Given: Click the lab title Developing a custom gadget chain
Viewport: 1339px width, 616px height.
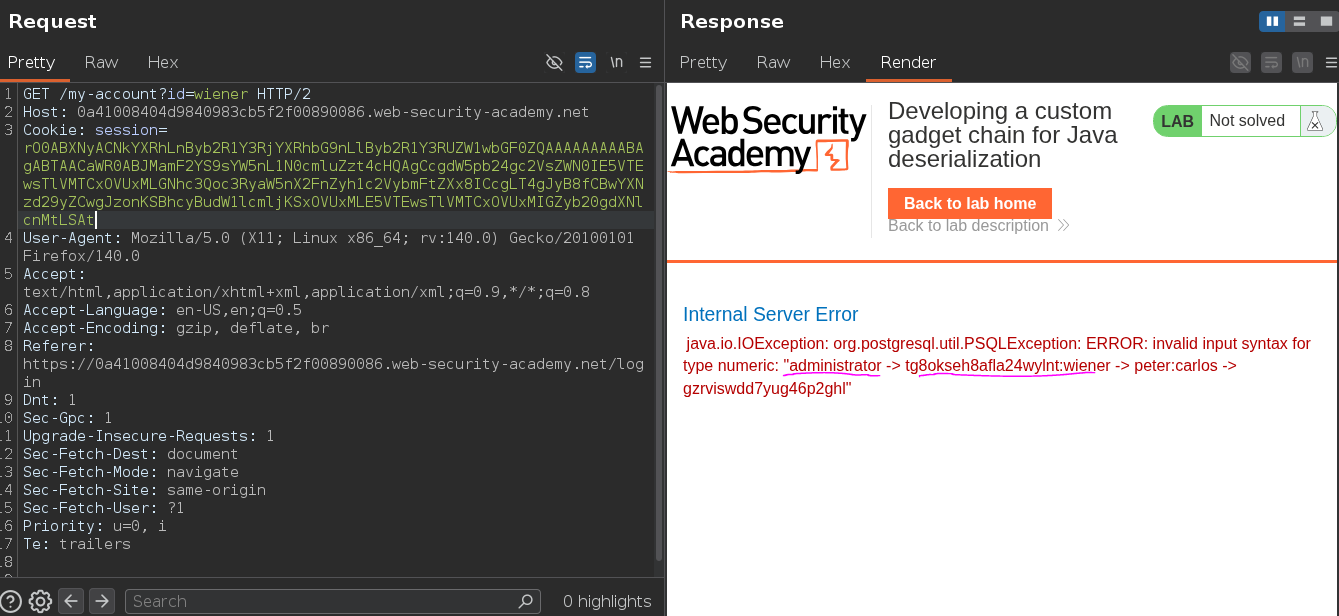Looking at the screenshot, I should click(x=1003, y=135).
